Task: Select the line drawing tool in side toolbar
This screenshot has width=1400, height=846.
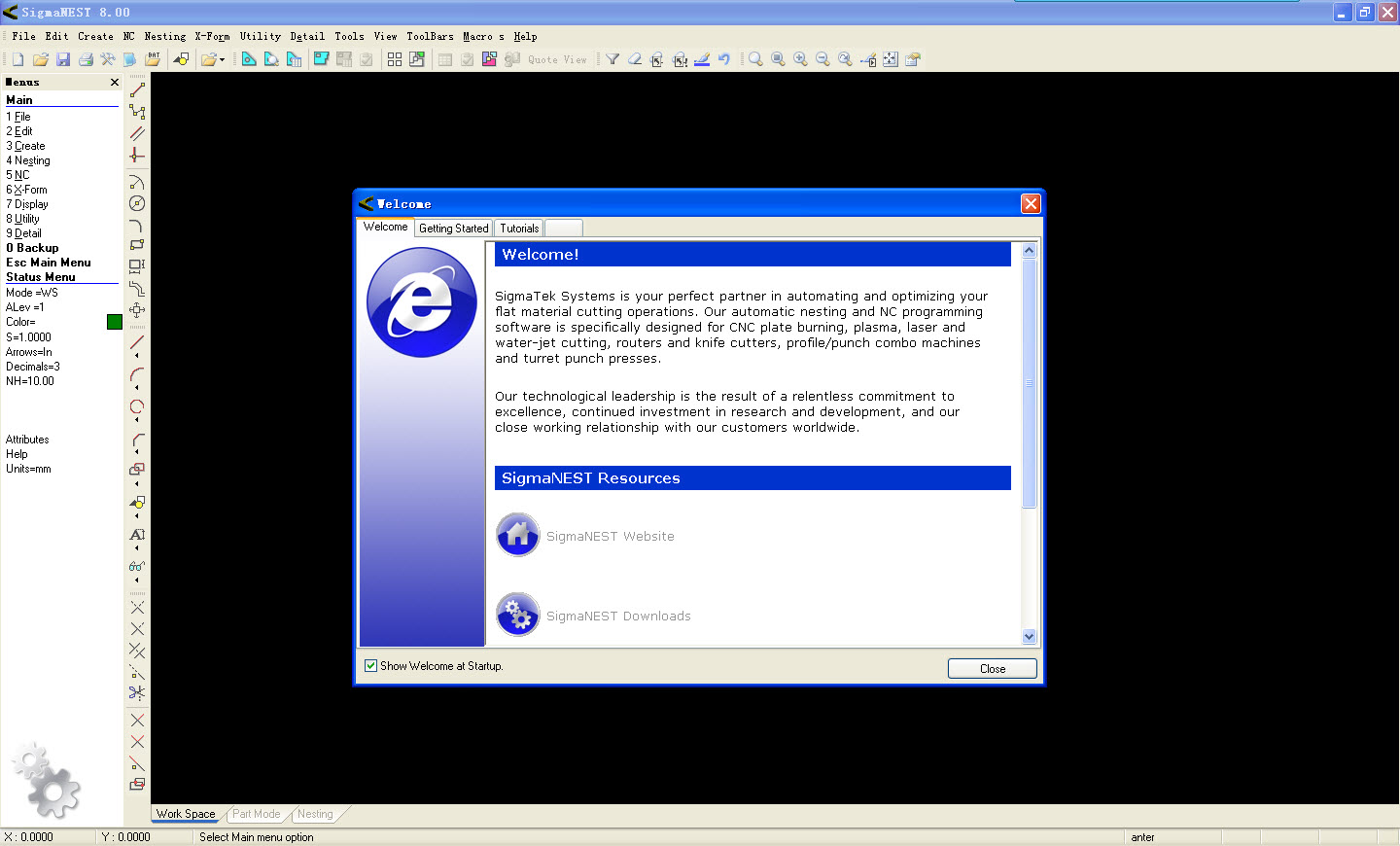Action: tap(137, 90)
